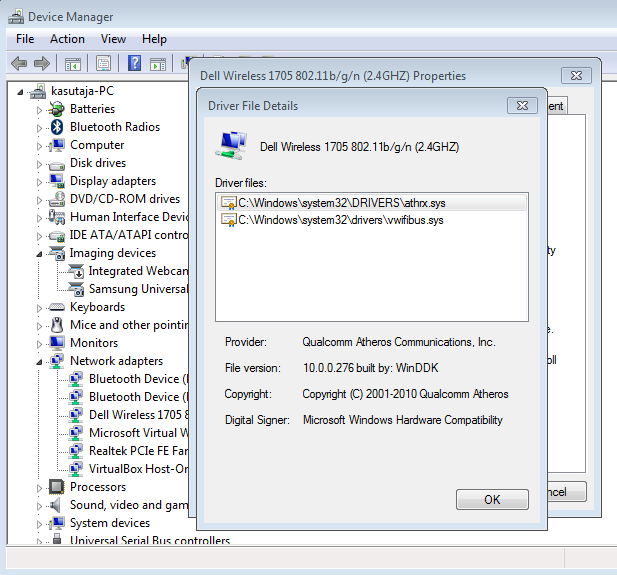Click the Microsoft Windows Hardware Compatibility signer text
The width and height of the screenshot is (617, 575).
coord(403,420)
